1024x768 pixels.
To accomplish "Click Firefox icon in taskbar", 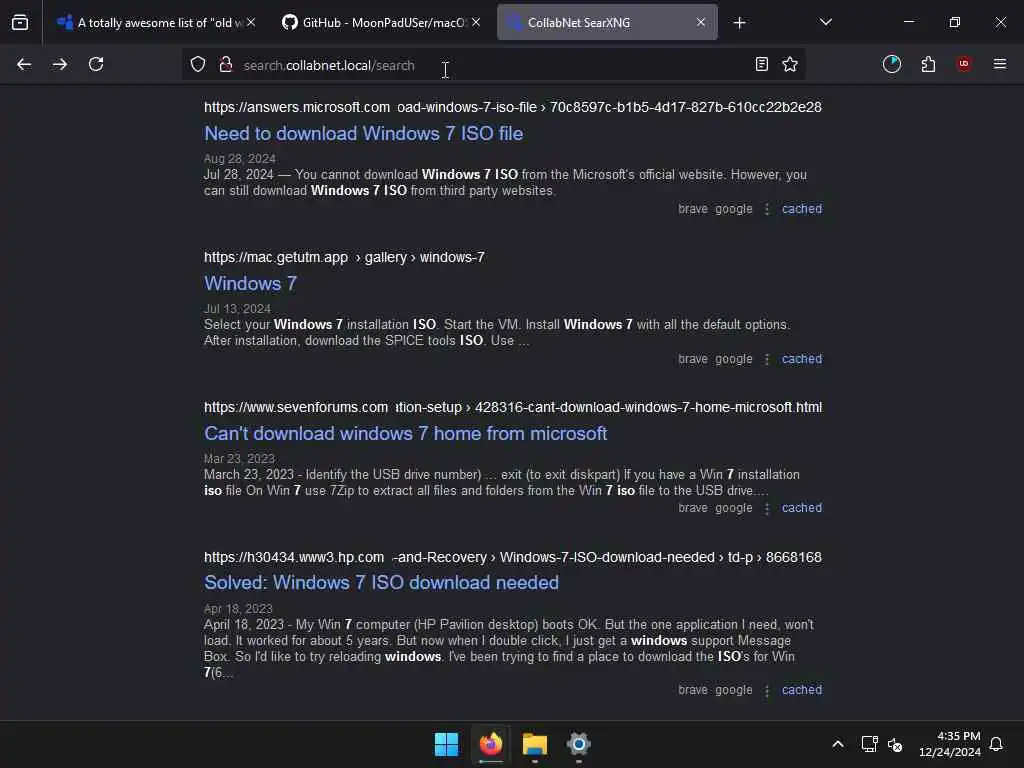I will click(491, 744).
